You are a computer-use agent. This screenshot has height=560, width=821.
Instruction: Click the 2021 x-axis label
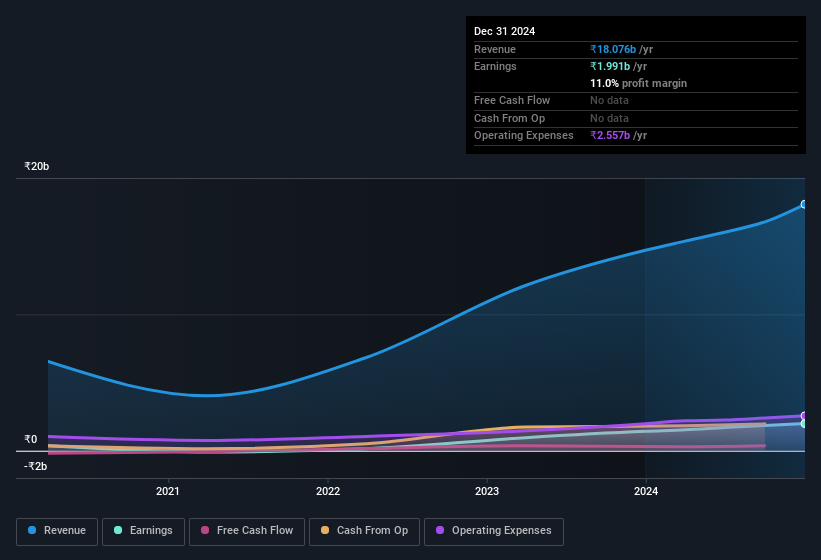(168, 491)
